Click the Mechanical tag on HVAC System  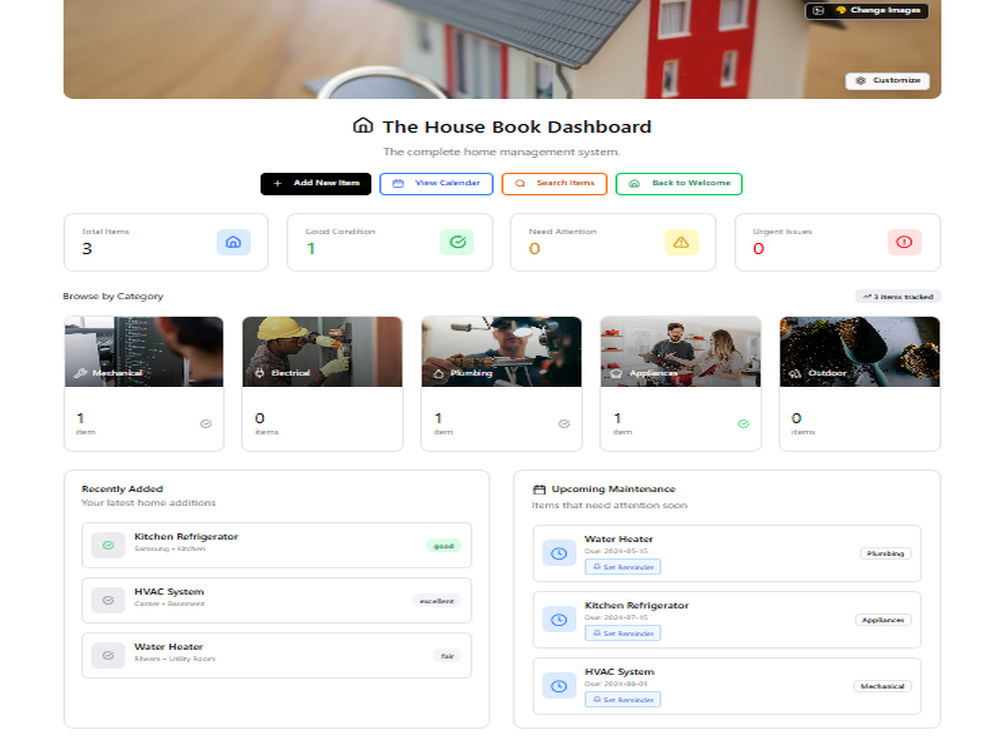(883, 686)
